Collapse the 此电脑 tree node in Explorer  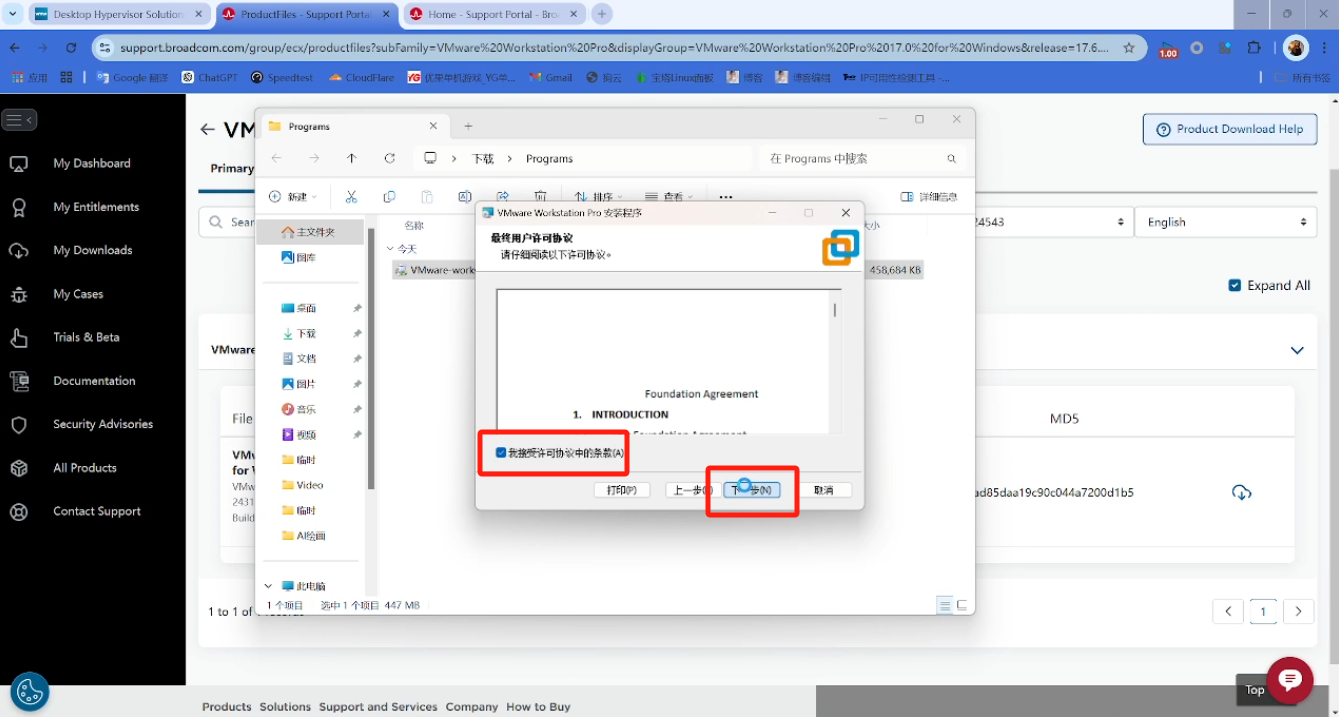pyautogui.click(x=268, y=586)
